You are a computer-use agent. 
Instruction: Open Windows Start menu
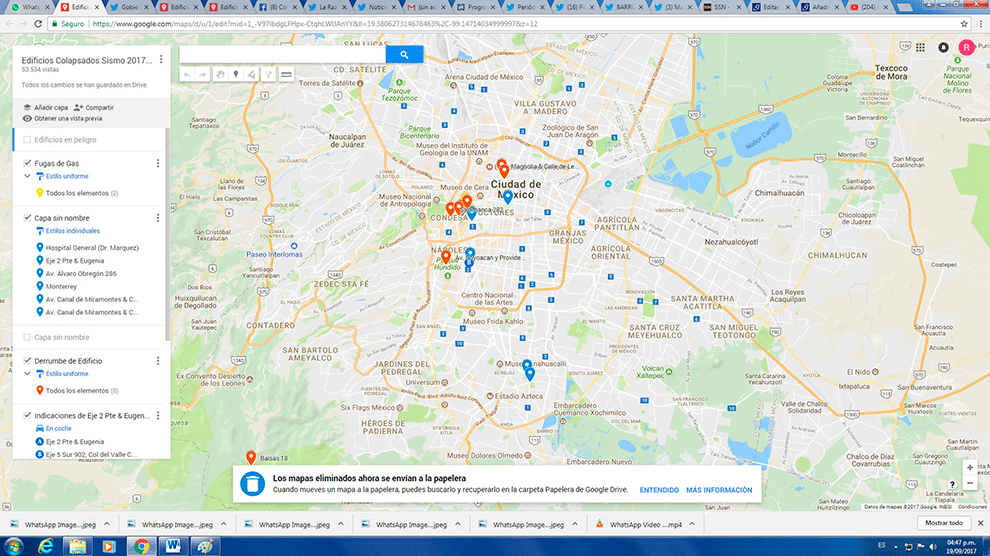point(13,546)
